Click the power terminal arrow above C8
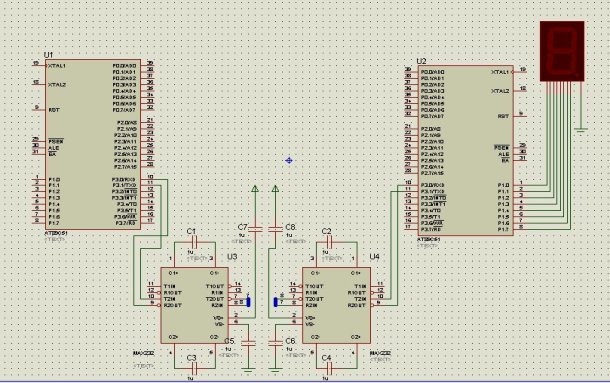The width and height of the screenshot is (610, 383). (x=275, y=189)
